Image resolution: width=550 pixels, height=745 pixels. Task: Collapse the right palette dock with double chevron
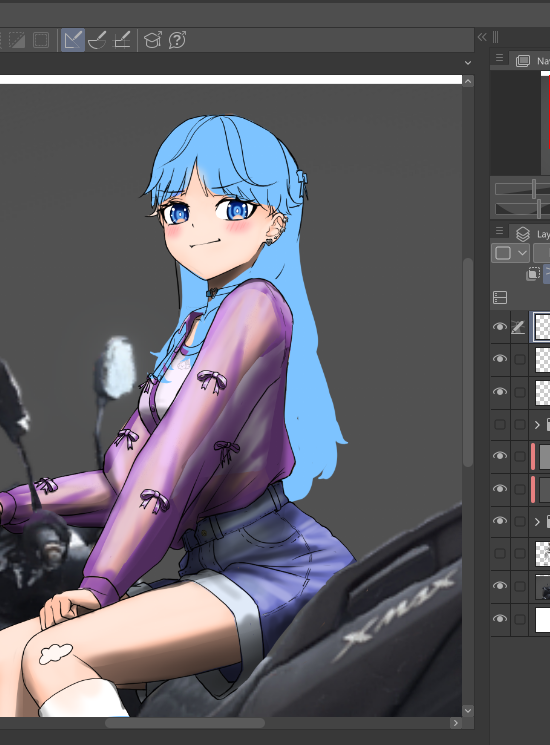[482, 37]
